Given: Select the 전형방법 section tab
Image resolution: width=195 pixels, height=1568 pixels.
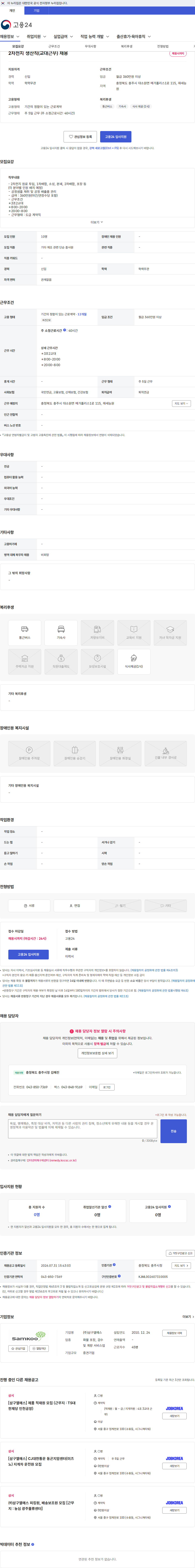Looking at the screenshot, I should 163,46.
